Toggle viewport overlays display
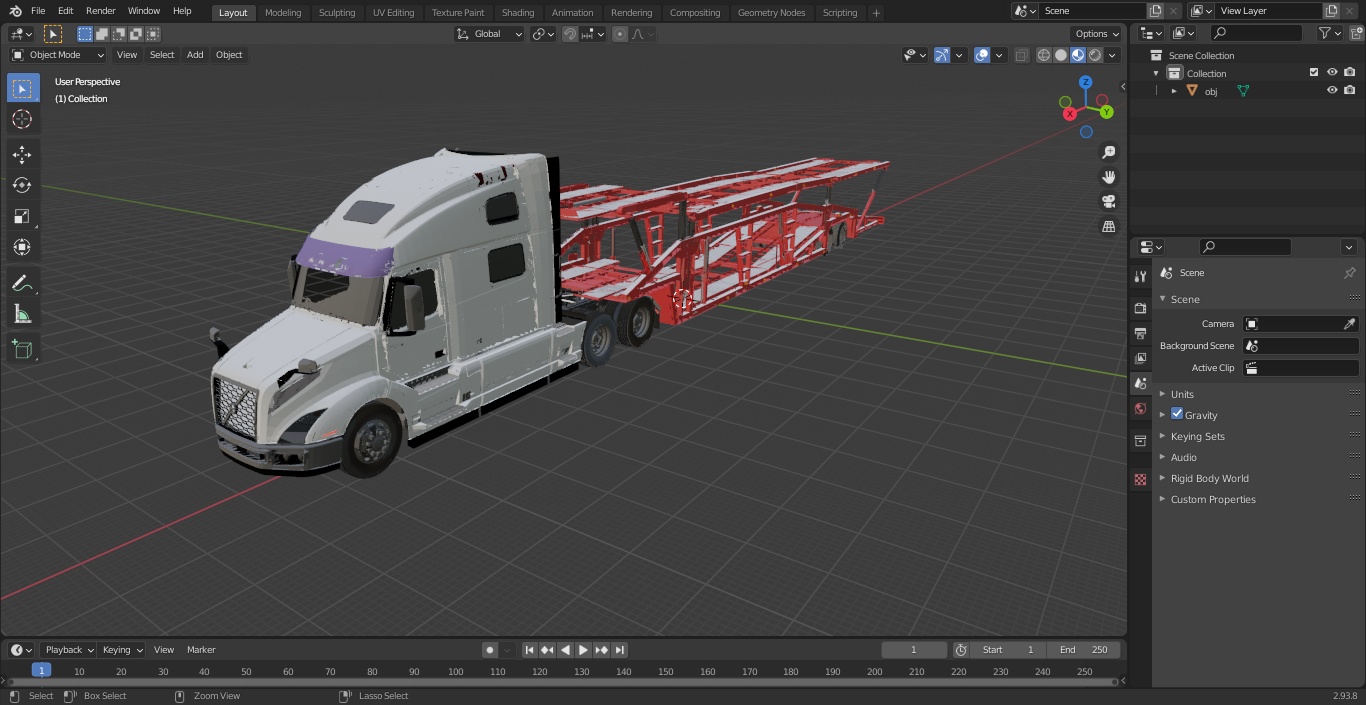Image resolution: width=1366 pixels, height=705 pixels. coord(982,55)
